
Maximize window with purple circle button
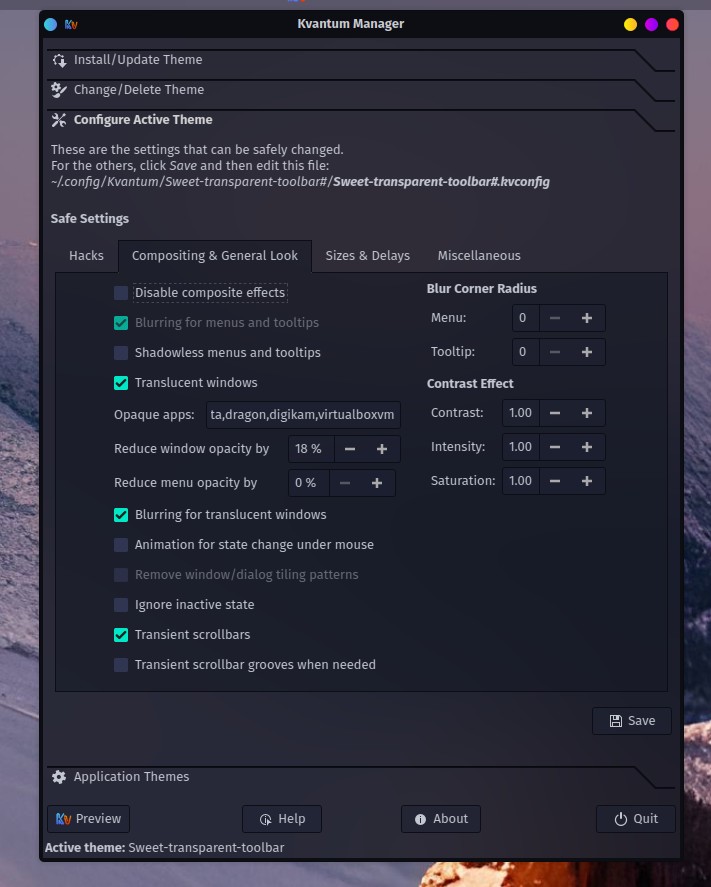(651, 24)
